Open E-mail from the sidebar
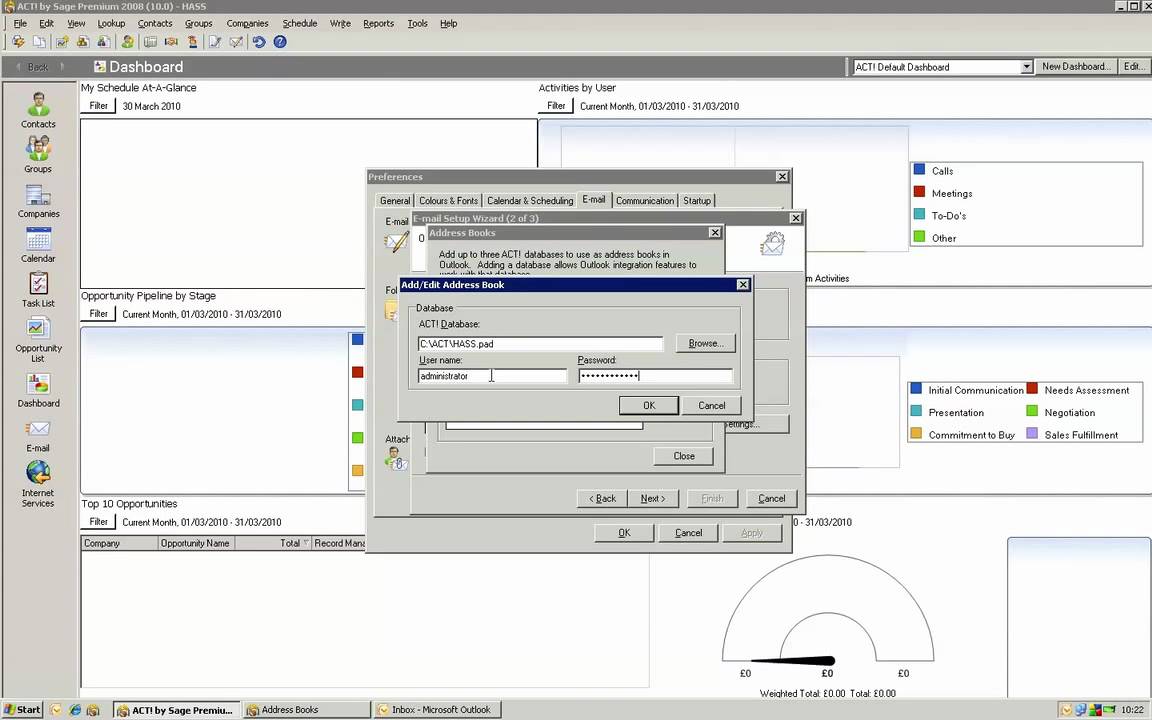 [x=38, y=435]
